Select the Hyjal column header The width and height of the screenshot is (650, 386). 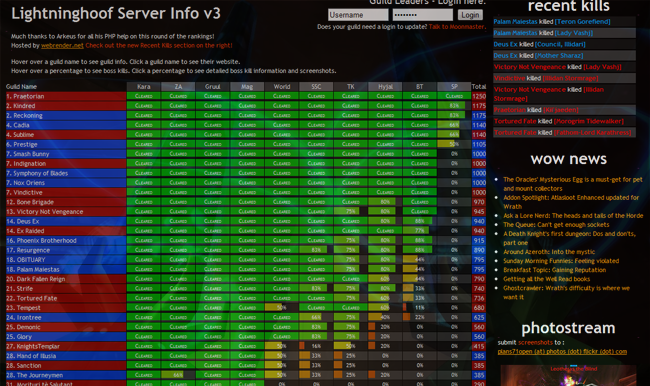385,87
